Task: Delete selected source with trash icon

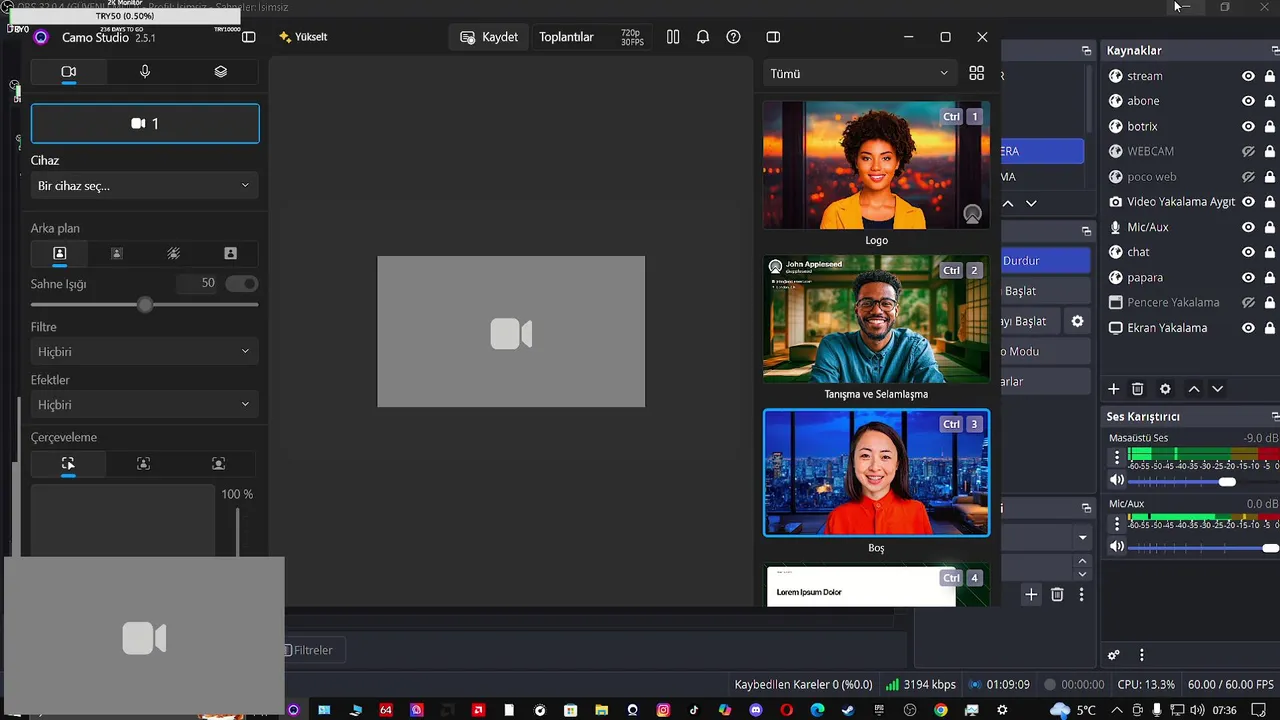Action: point(1138,389)
